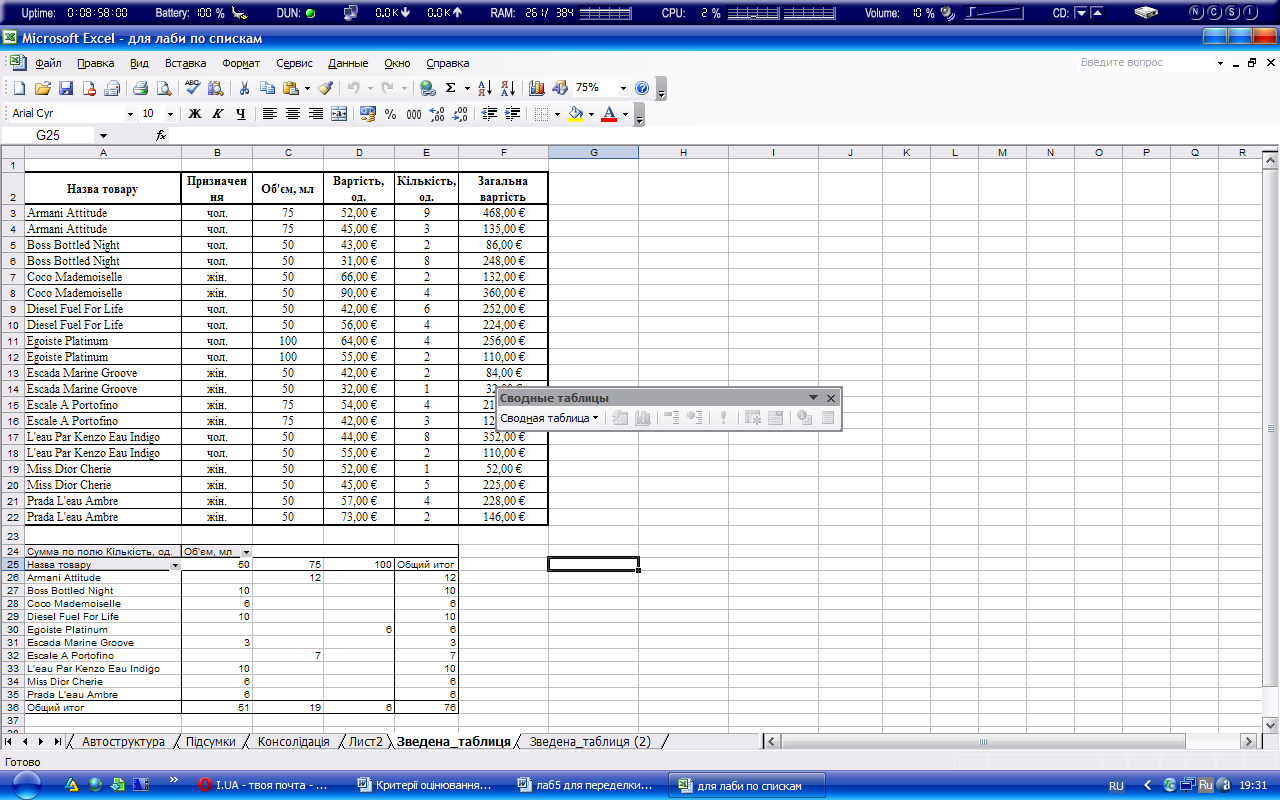Decrease cell indent
This screenshot has width=1280, height=800.
[x=489, y=114]
